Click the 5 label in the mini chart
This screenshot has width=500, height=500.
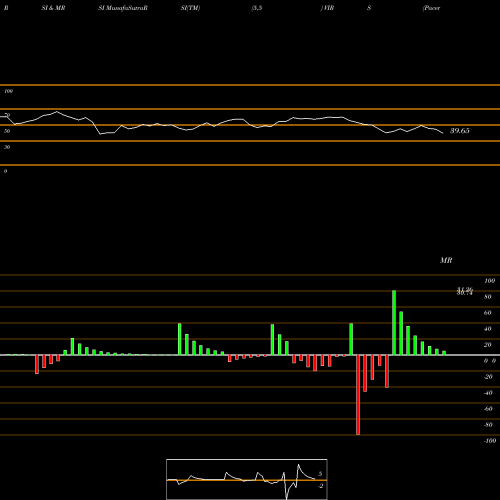tap(320, 474)
